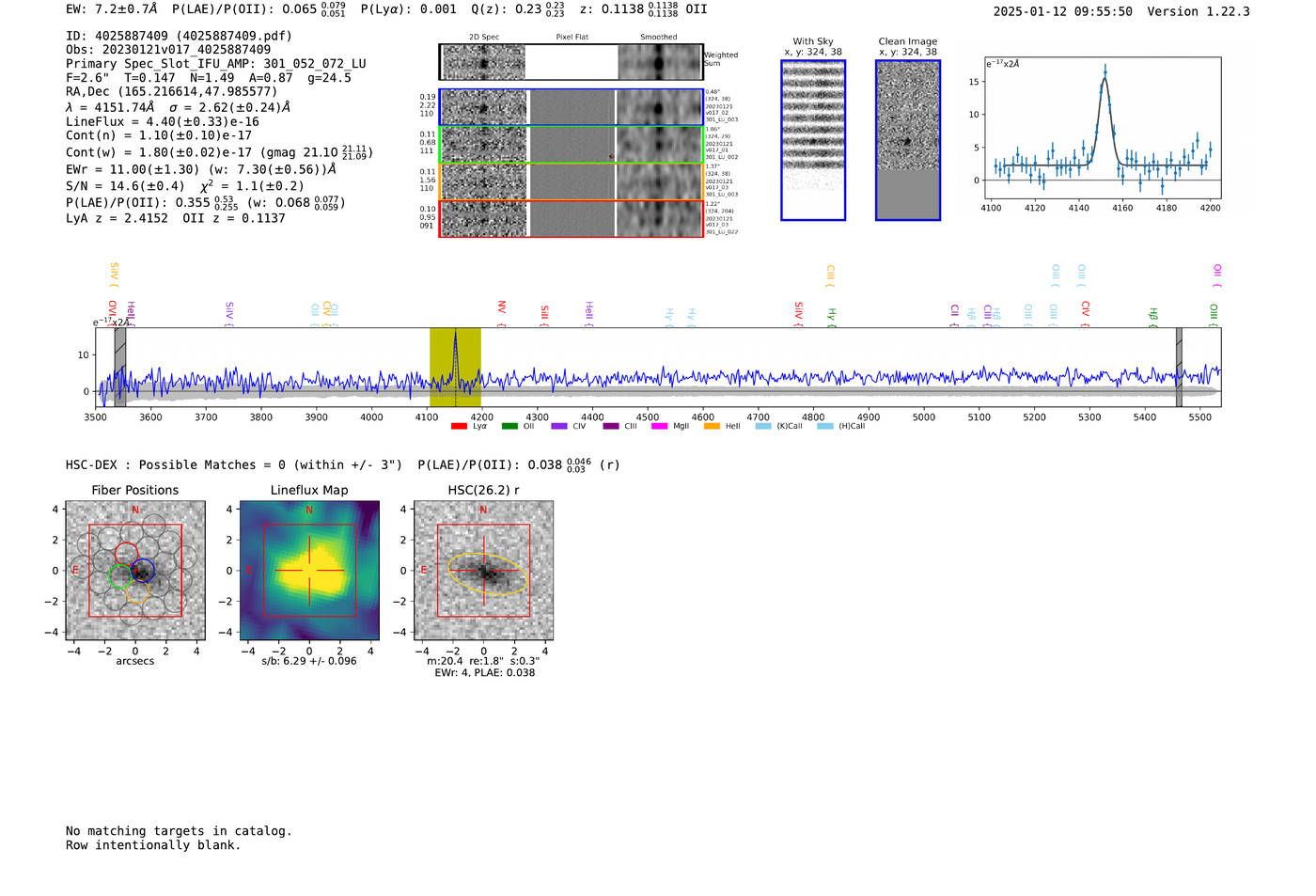
Task: Click the orange HeII legend swatch
Action: coord(712,426)
